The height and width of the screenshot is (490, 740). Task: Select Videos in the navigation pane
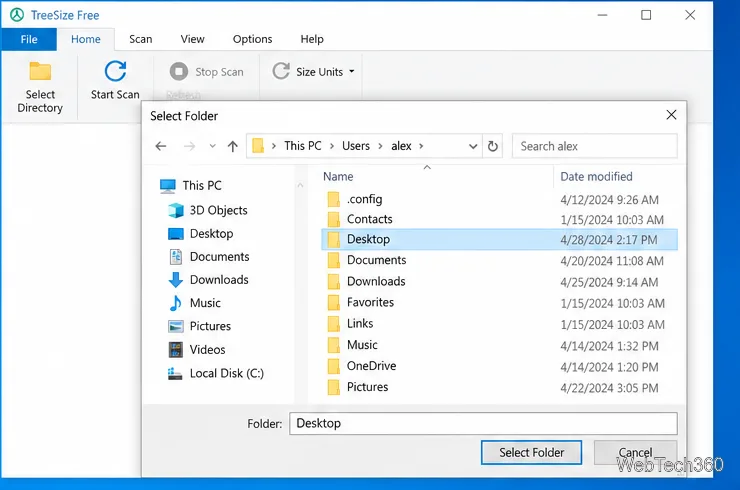pos(197,350)
